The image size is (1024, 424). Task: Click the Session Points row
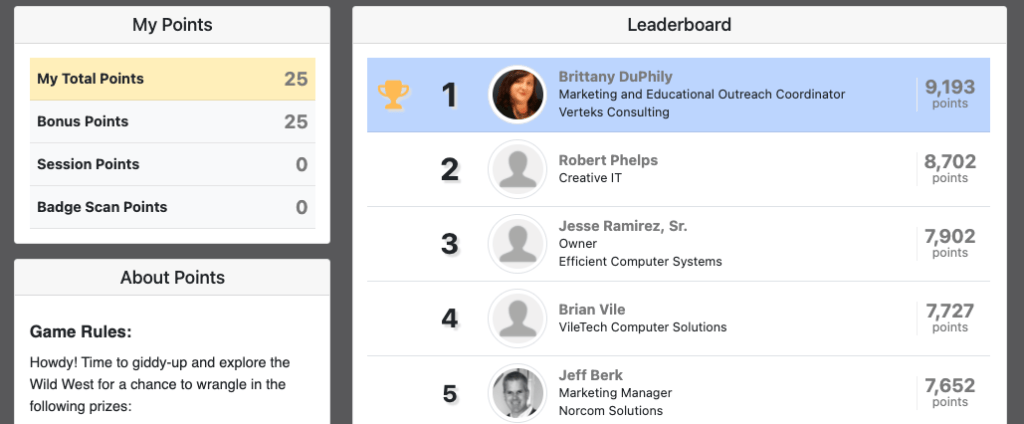click(172, 165)
